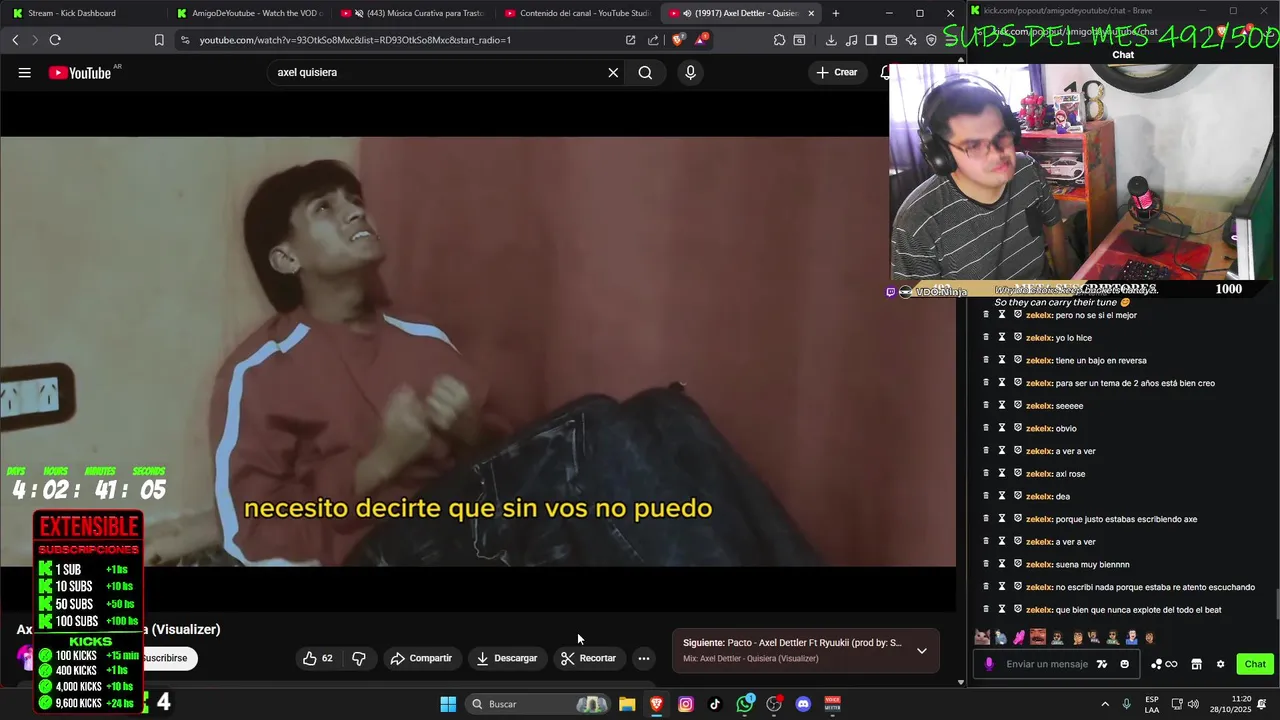The height and width of the screenshot is (720, 1280).
Task: Open Kick chat settings gear
Action: (x=1220, y=664)
